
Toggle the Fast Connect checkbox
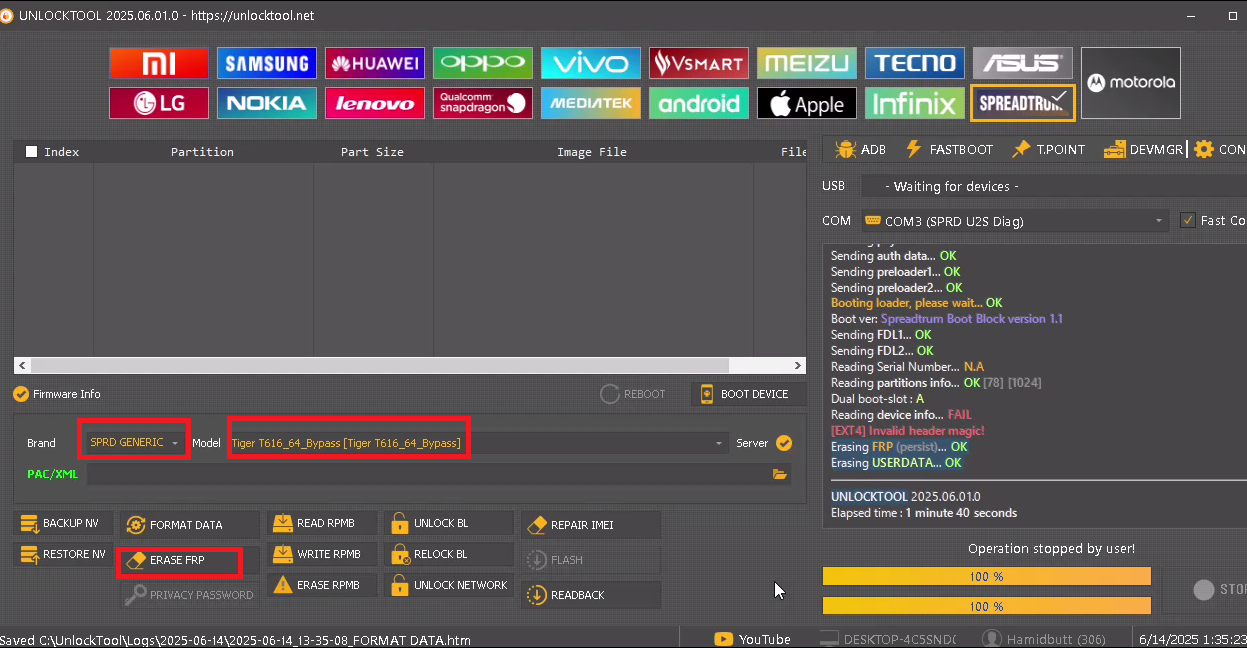(1188, 220)
